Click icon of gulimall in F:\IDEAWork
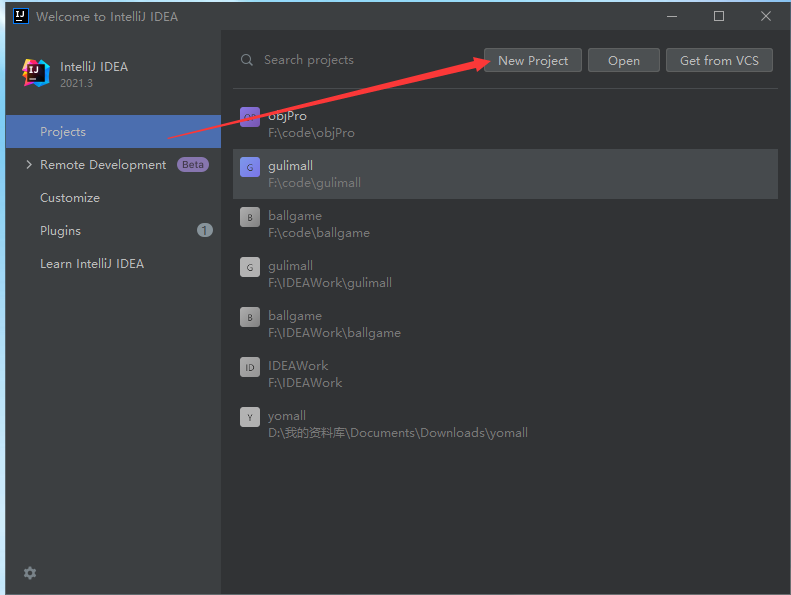Screen dimensions: 791x595 250,267
